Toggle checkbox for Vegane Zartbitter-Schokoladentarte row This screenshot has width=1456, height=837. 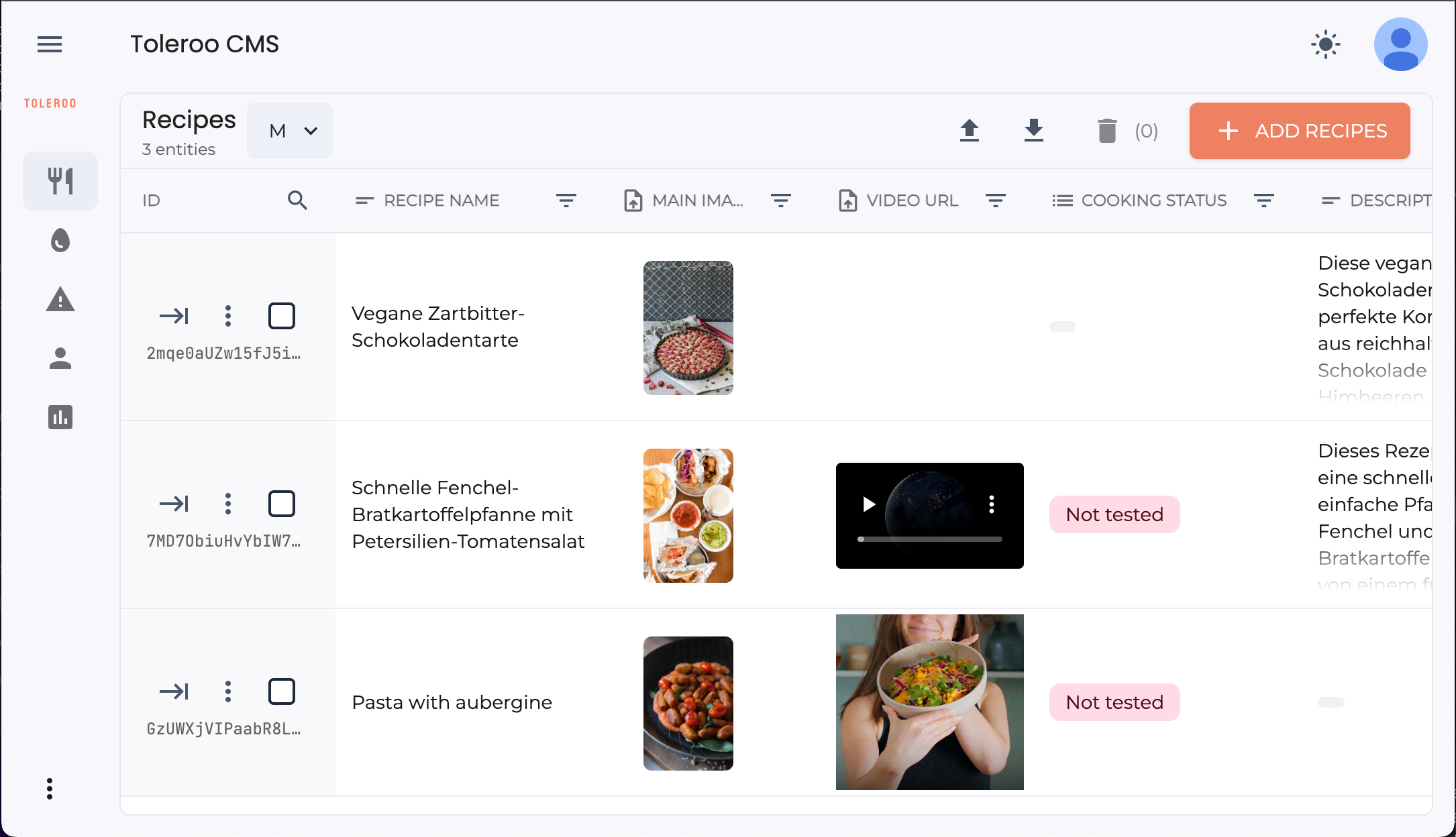281,316
